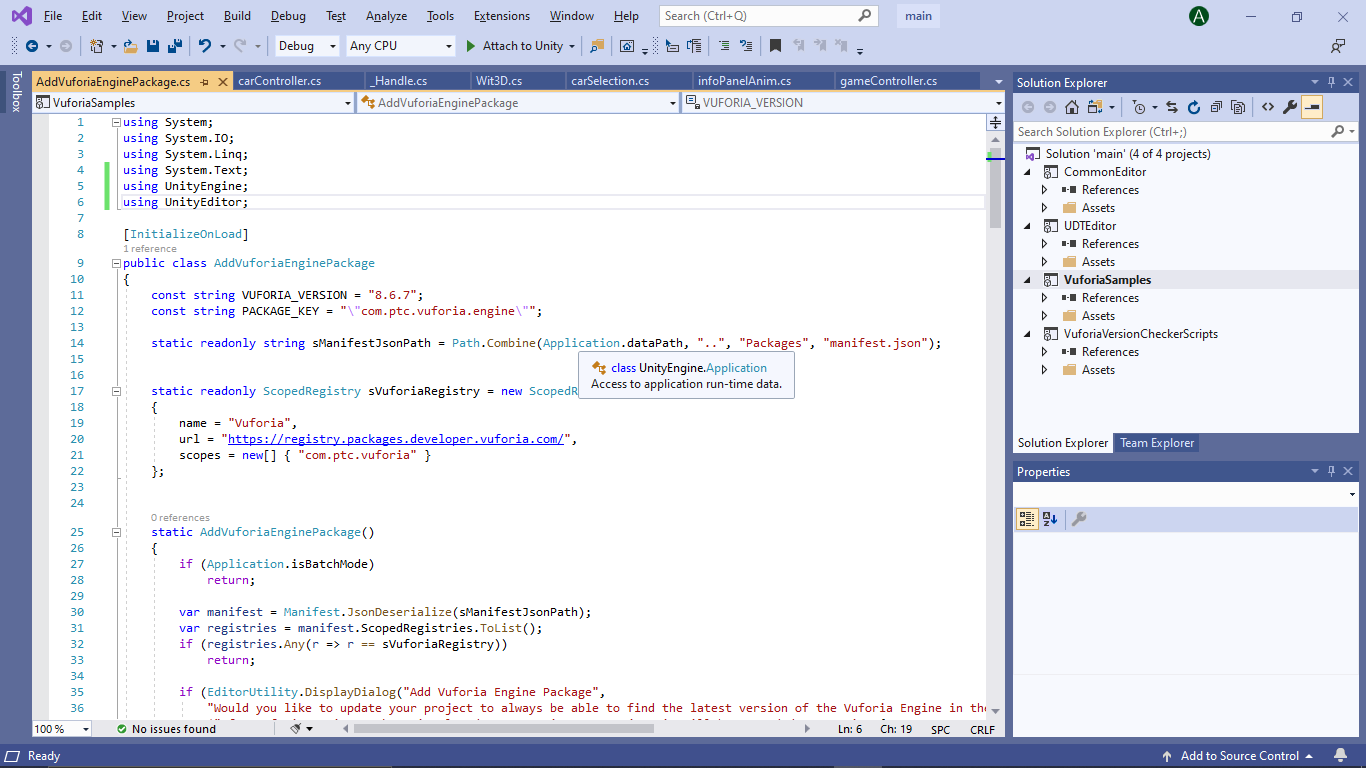Sync Solution Explorer with active document

[1172, 107]
